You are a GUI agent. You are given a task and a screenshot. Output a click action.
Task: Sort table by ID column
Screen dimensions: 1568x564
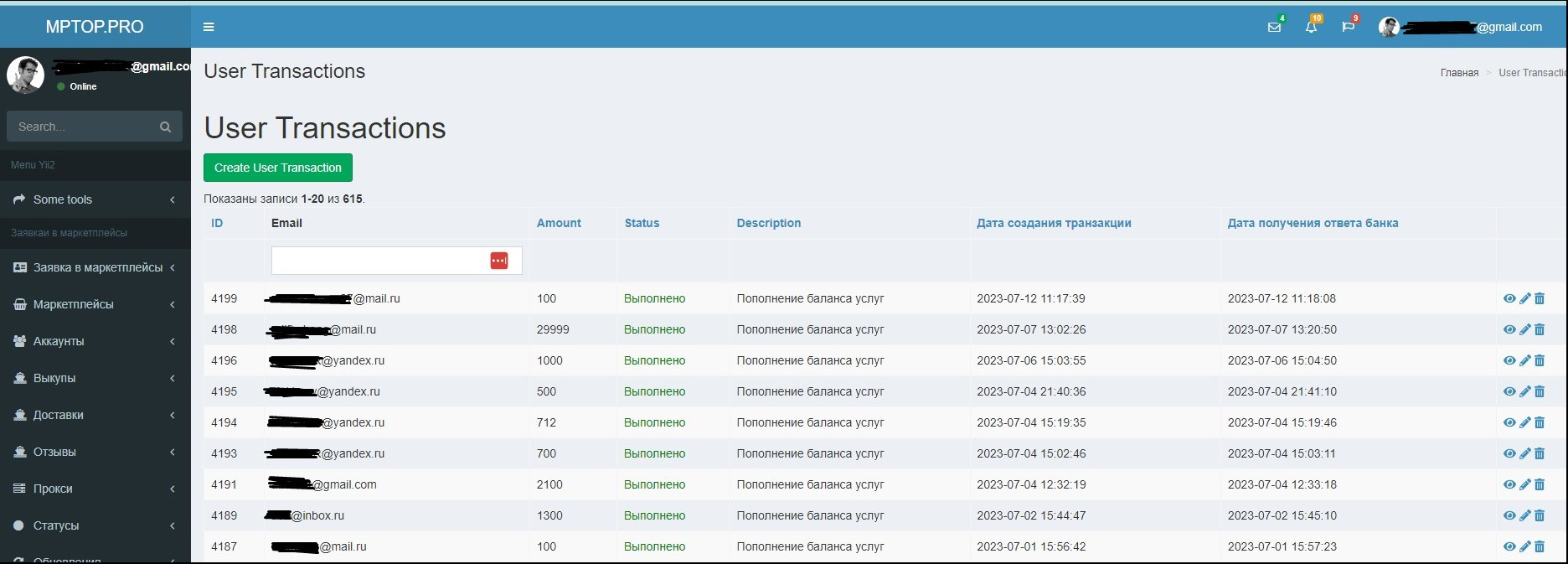click(x=217, y=223)
